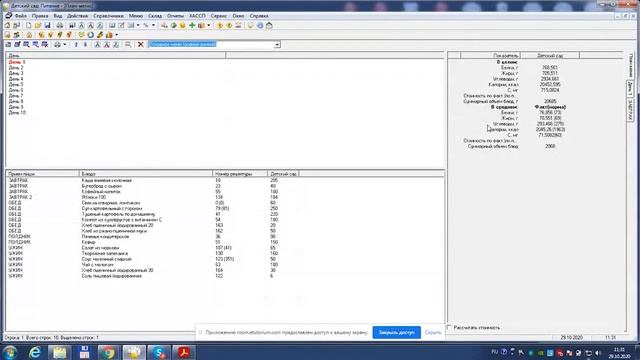Toggle the Рассчитать стоимость checkbox
Image resolution: width=640 pixels, height=360 pixels.
pos(449,327)
